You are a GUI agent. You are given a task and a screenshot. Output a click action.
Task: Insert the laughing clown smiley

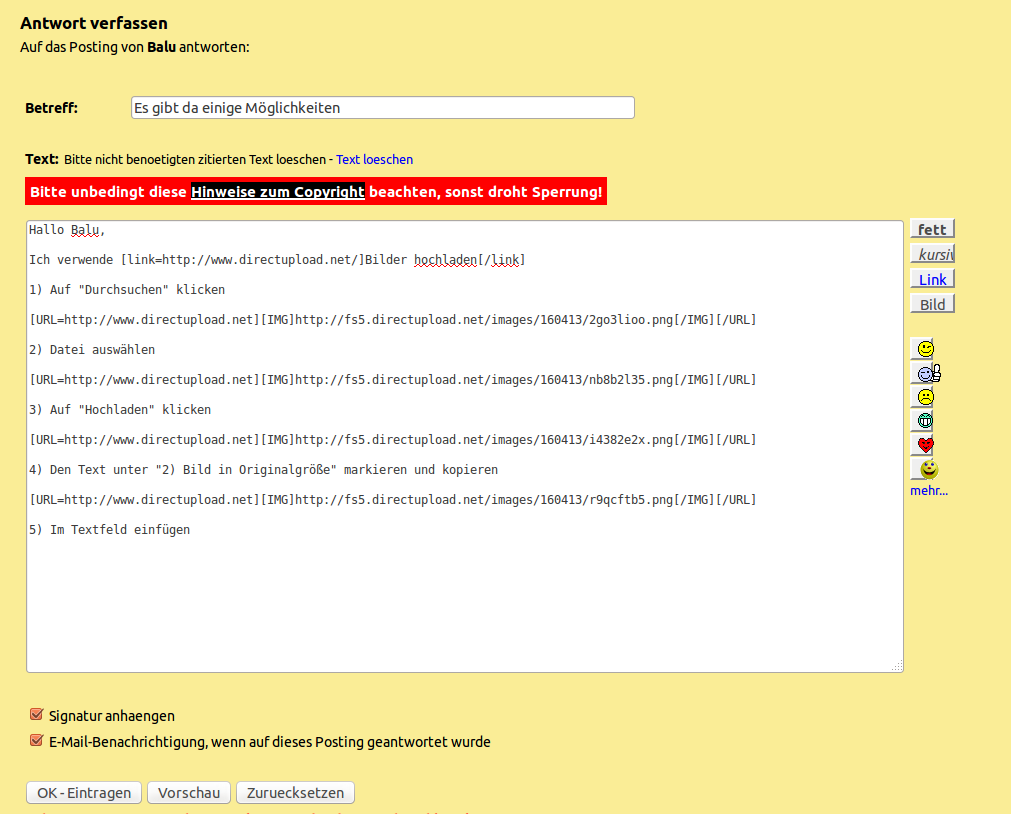pos(927,469)
